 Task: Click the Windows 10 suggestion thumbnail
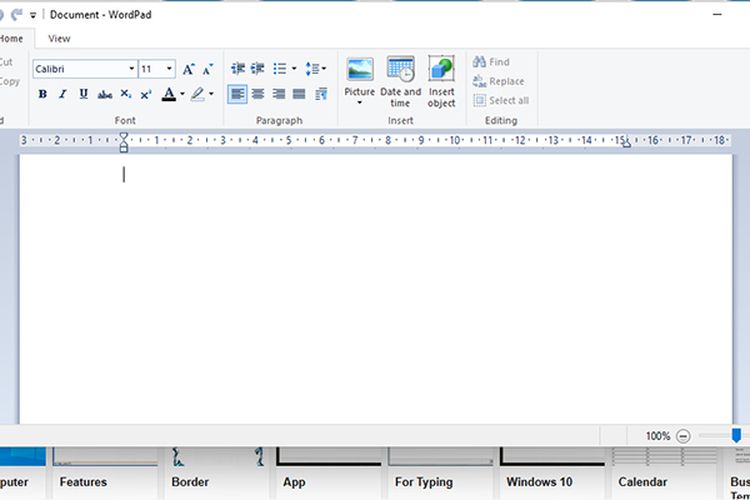tap(552, 473)
